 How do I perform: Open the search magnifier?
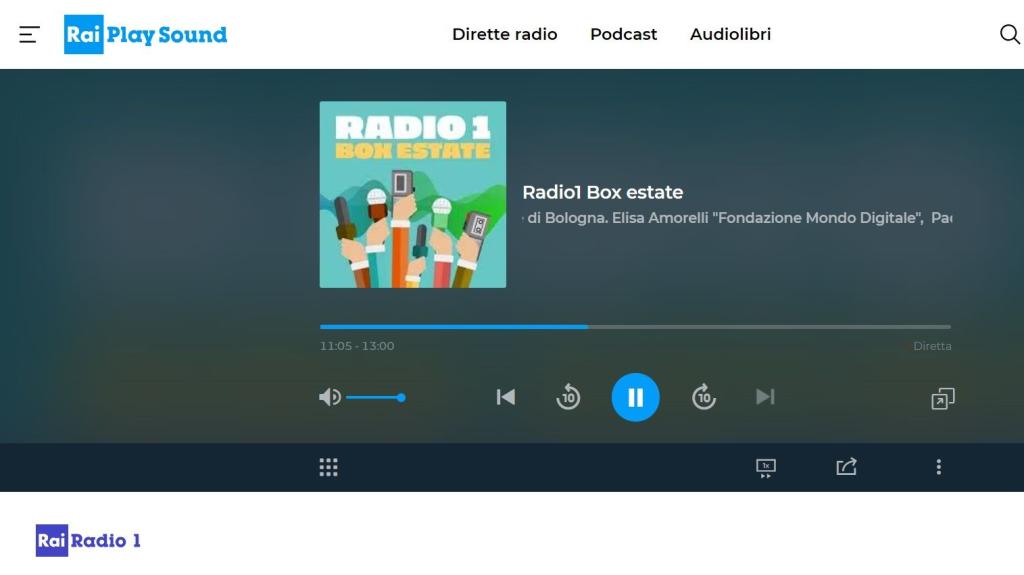(x=1010, y=34)
